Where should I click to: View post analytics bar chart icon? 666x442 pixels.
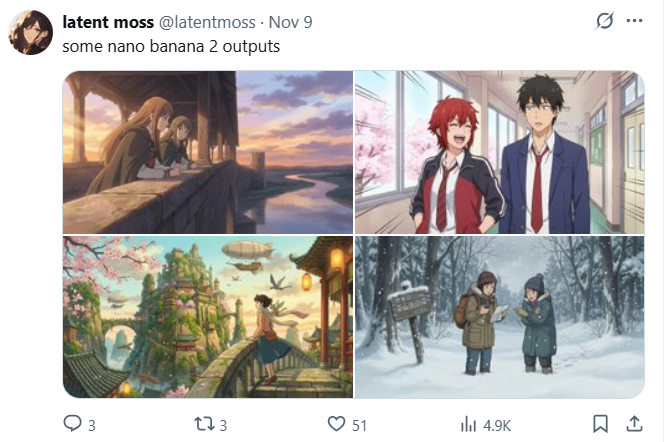point(468,424)
